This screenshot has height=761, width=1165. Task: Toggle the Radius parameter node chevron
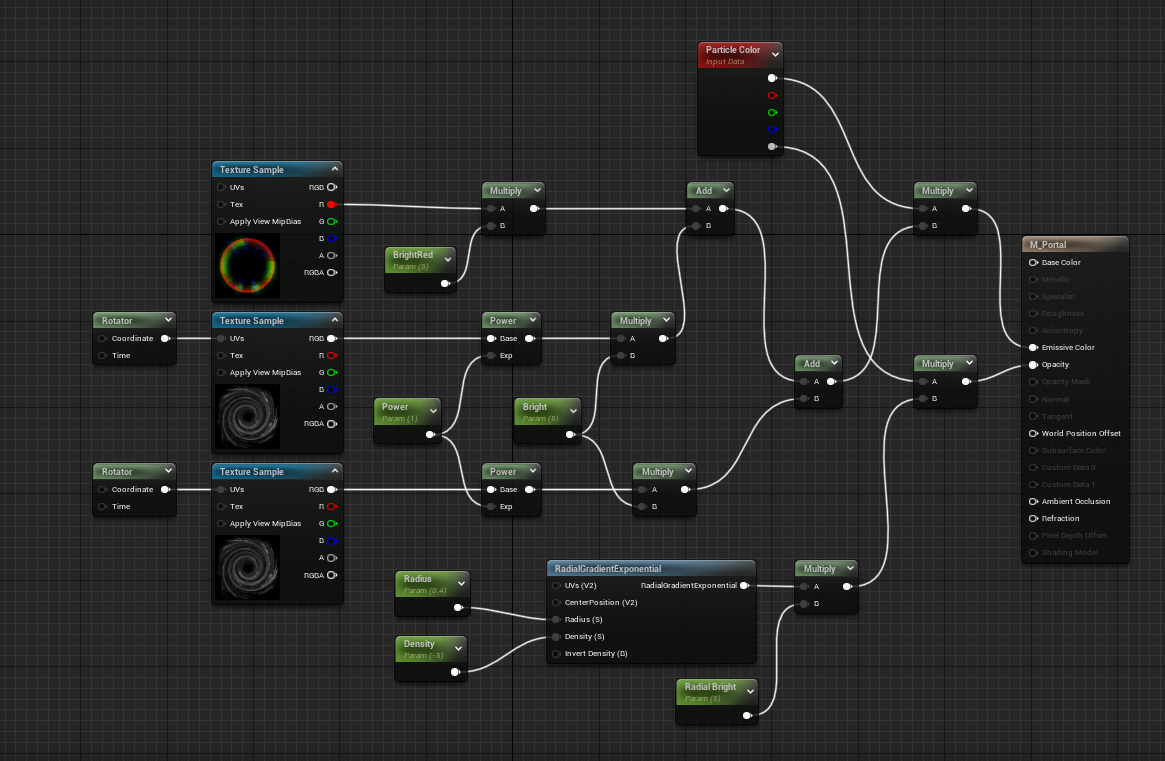tap(461, 582)
